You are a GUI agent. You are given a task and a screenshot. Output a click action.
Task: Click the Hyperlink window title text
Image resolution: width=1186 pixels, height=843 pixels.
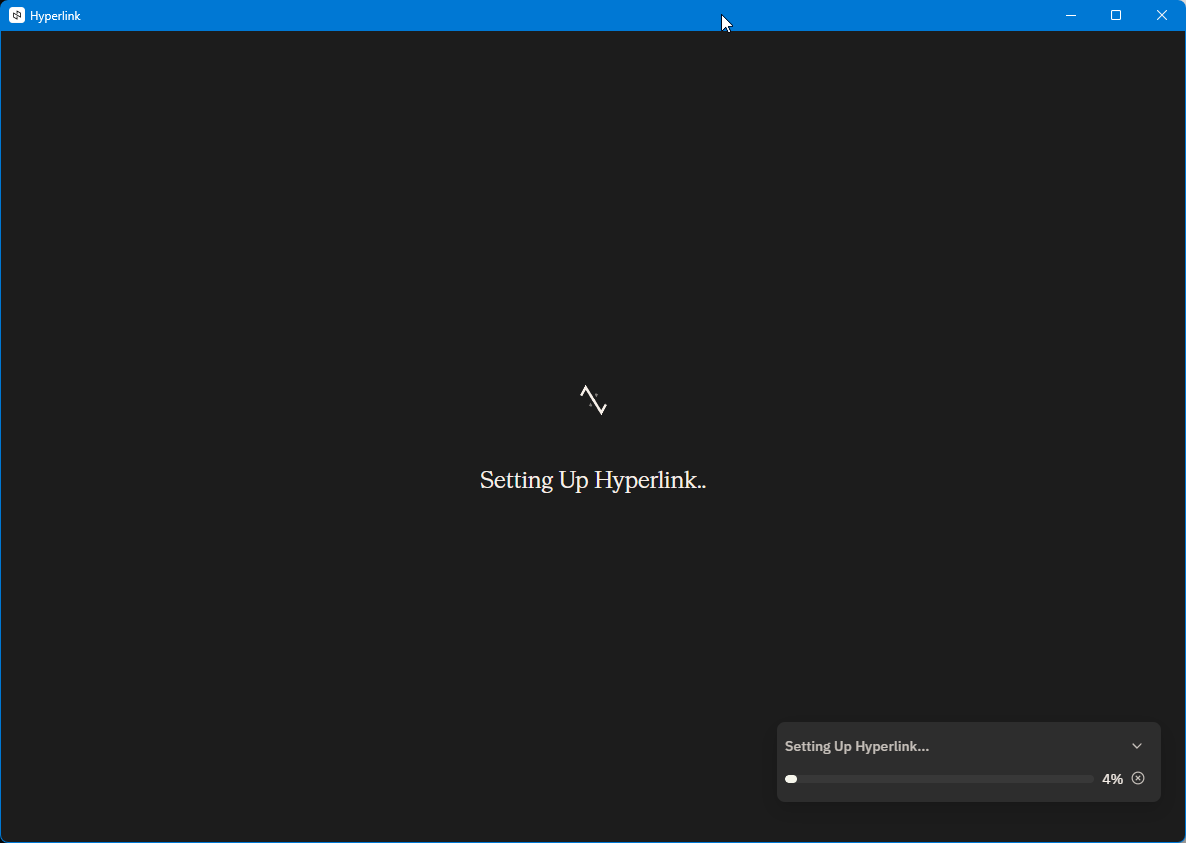[55, 16]
